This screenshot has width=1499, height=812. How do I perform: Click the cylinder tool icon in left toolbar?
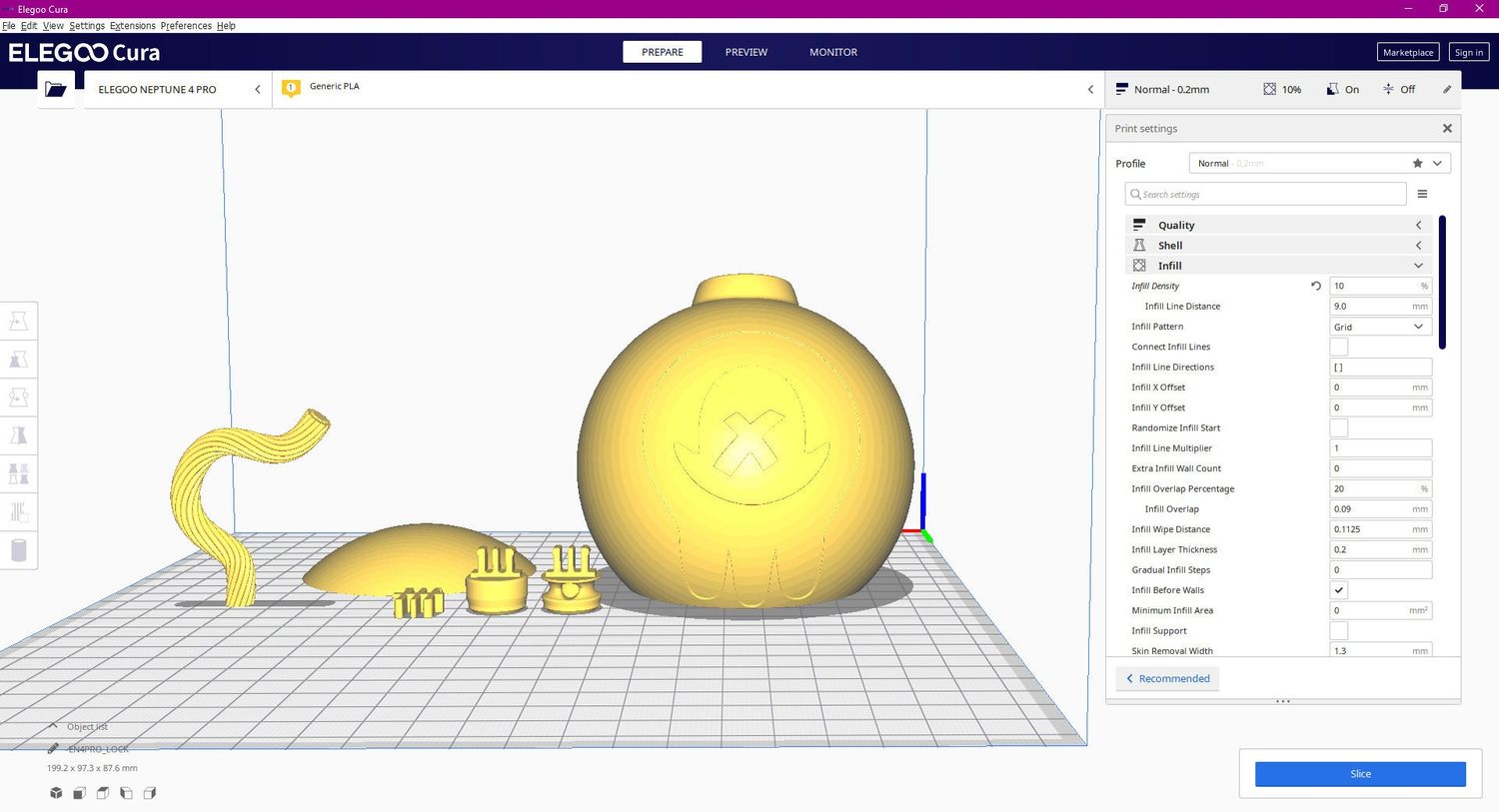tap(19, 550)
